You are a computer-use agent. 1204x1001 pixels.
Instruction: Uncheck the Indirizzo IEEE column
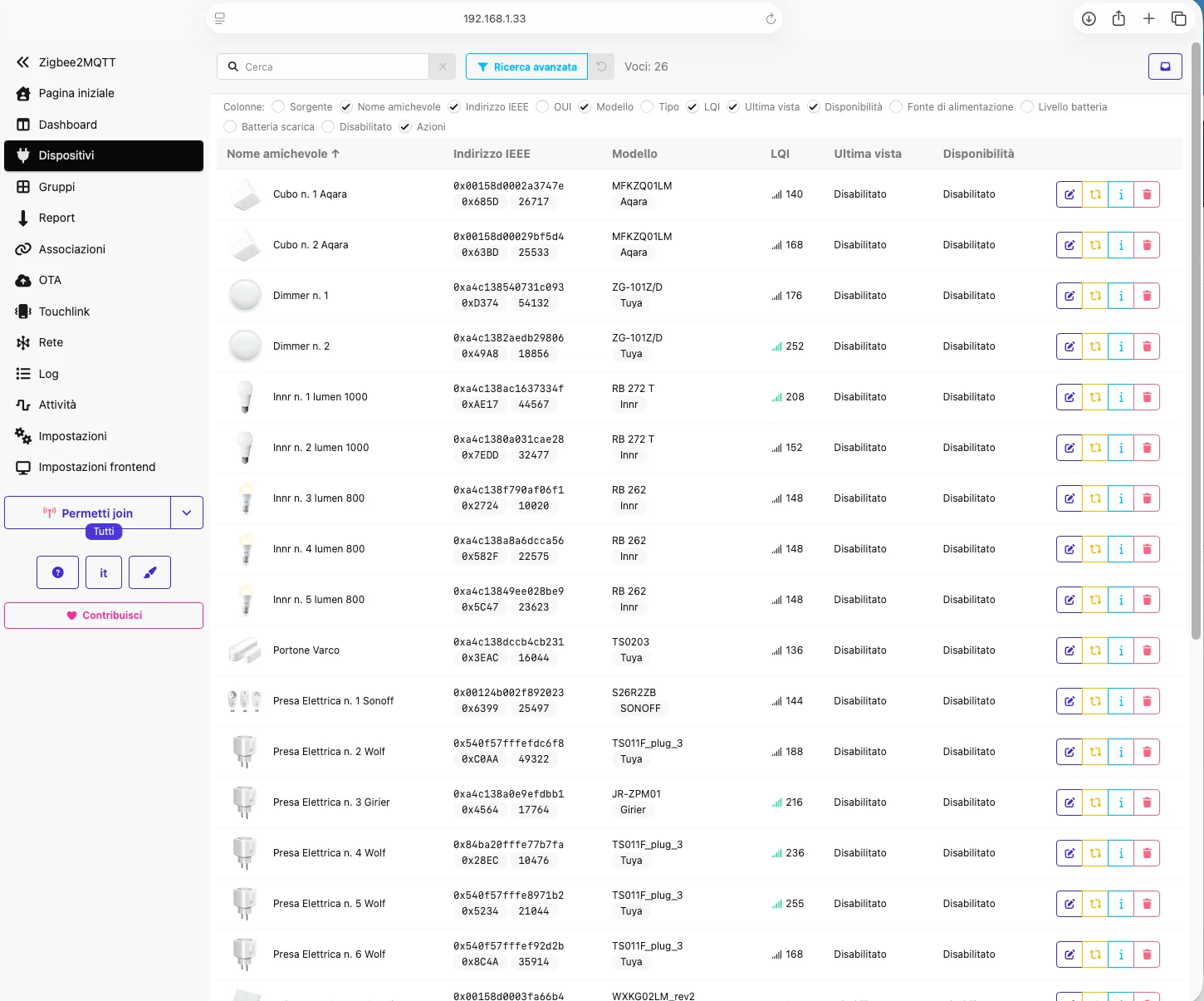(454, 106)
